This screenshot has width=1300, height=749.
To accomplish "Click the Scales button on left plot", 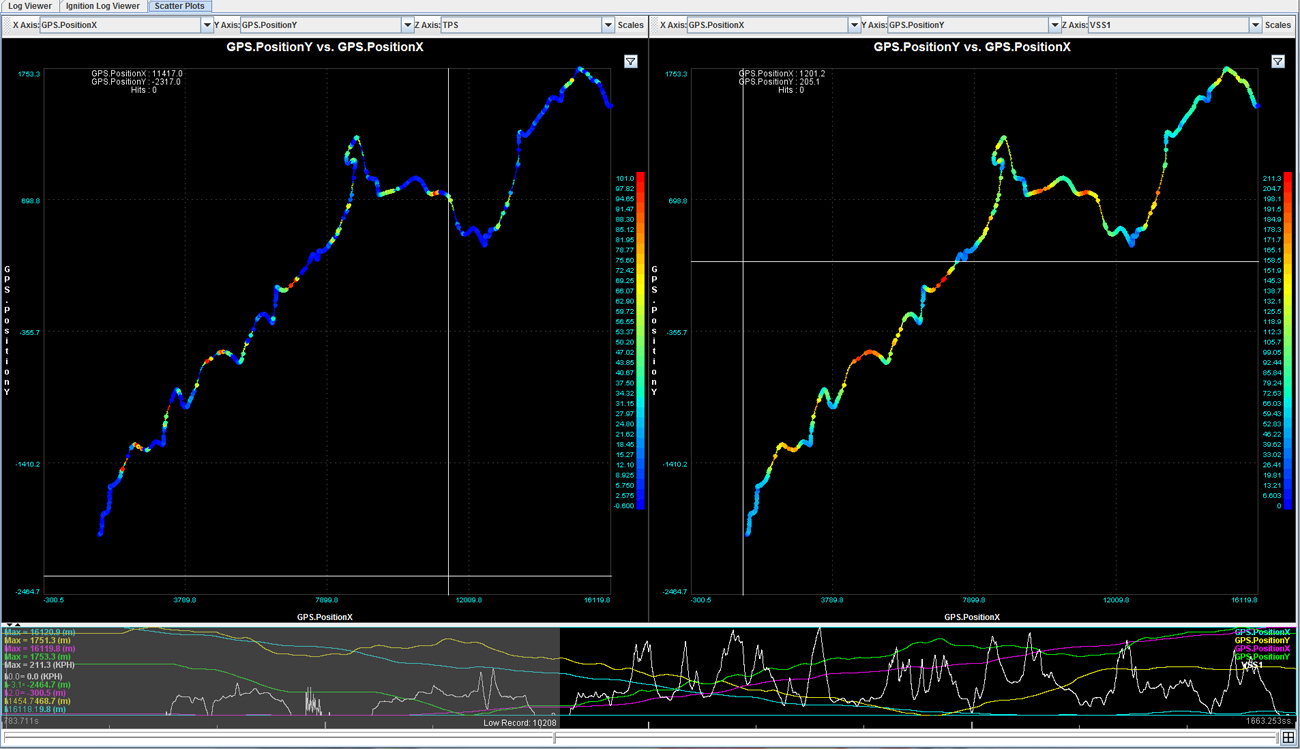I will pyautogui.click(x=631, y=25).
